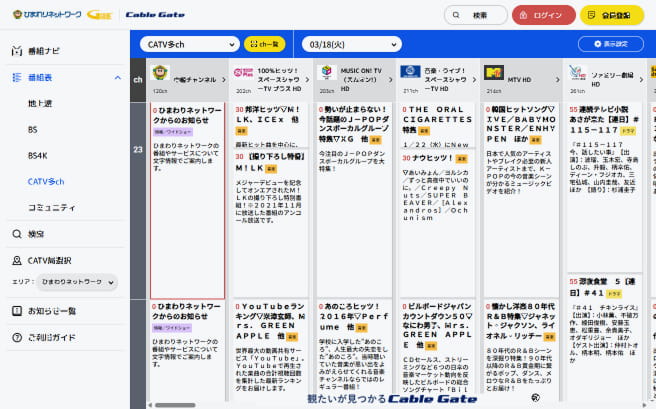Select 地上波 in the sidebar
The width and height of the screenshot is (656, 409).
point(40,103)
